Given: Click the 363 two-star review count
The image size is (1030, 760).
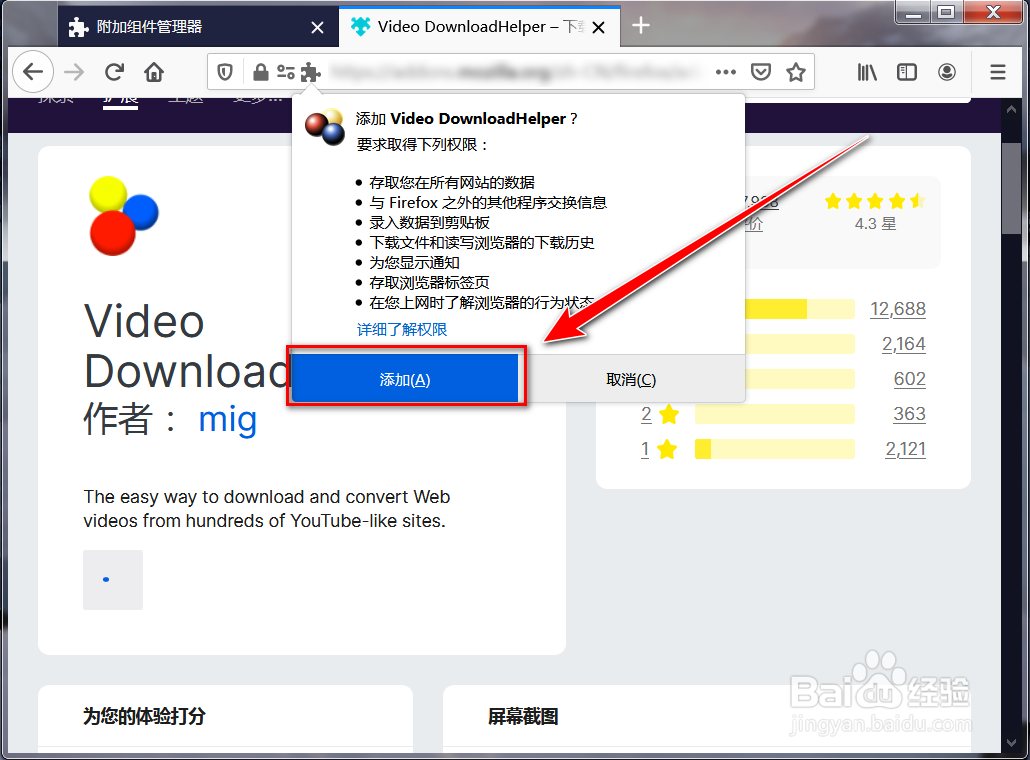Looking at the screenshot, I should (910, 414).
